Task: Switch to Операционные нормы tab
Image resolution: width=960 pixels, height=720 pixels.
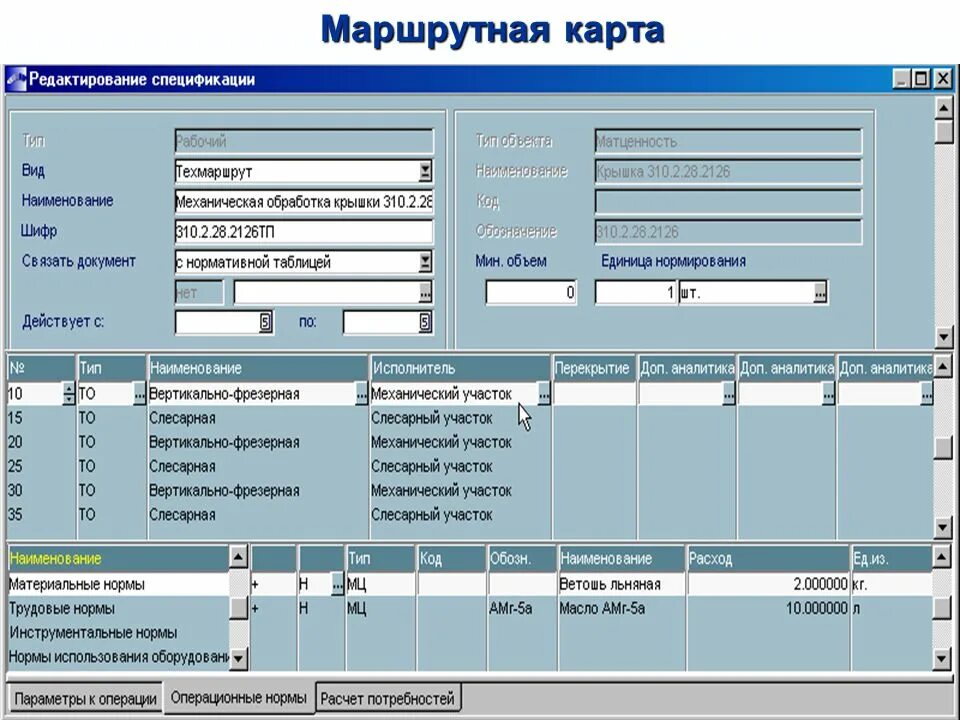Action: (239, 697)
